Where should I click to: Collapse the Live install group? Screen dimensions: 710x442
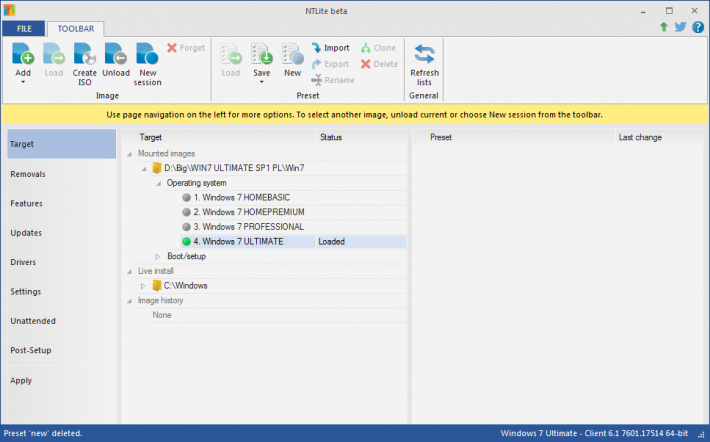(x=130, y=271)
